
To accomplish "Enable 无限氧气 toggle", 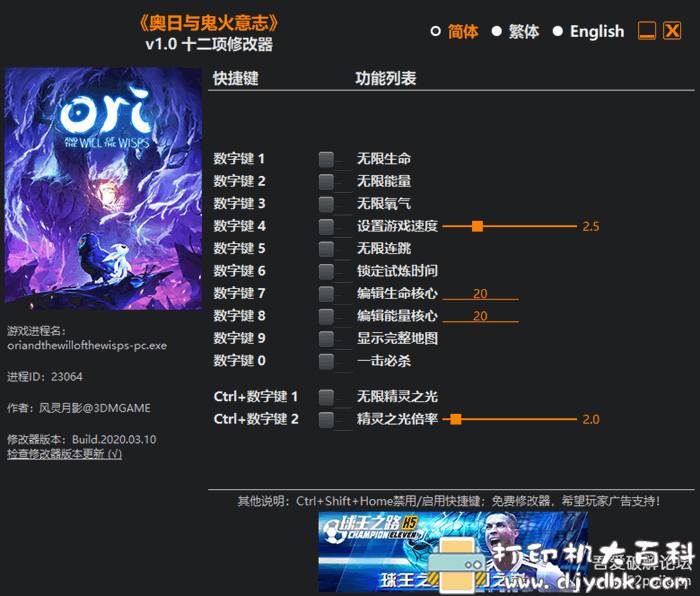I will 326,204.
